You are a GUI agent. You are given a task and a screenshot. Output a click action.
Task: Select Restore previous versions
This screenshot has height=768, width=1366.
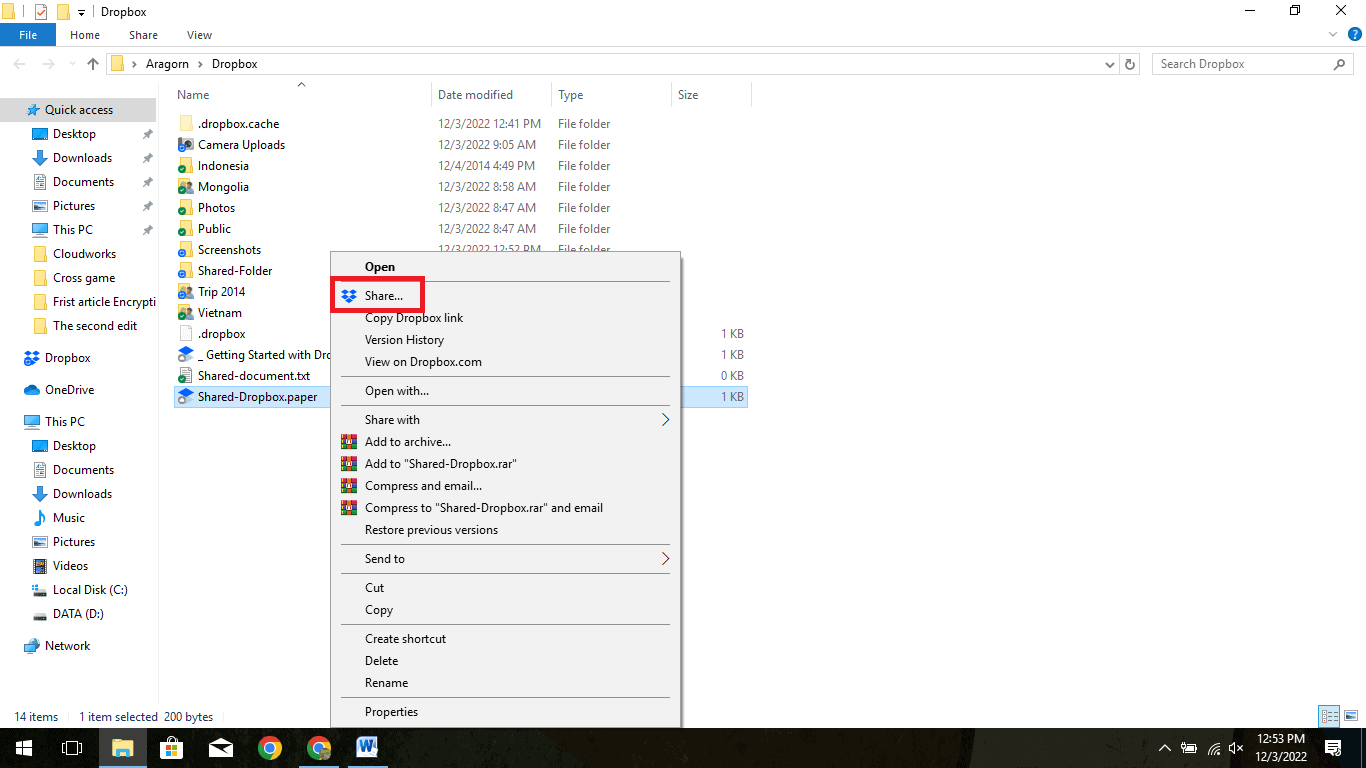pyautogui.click(x=431, y=530)
